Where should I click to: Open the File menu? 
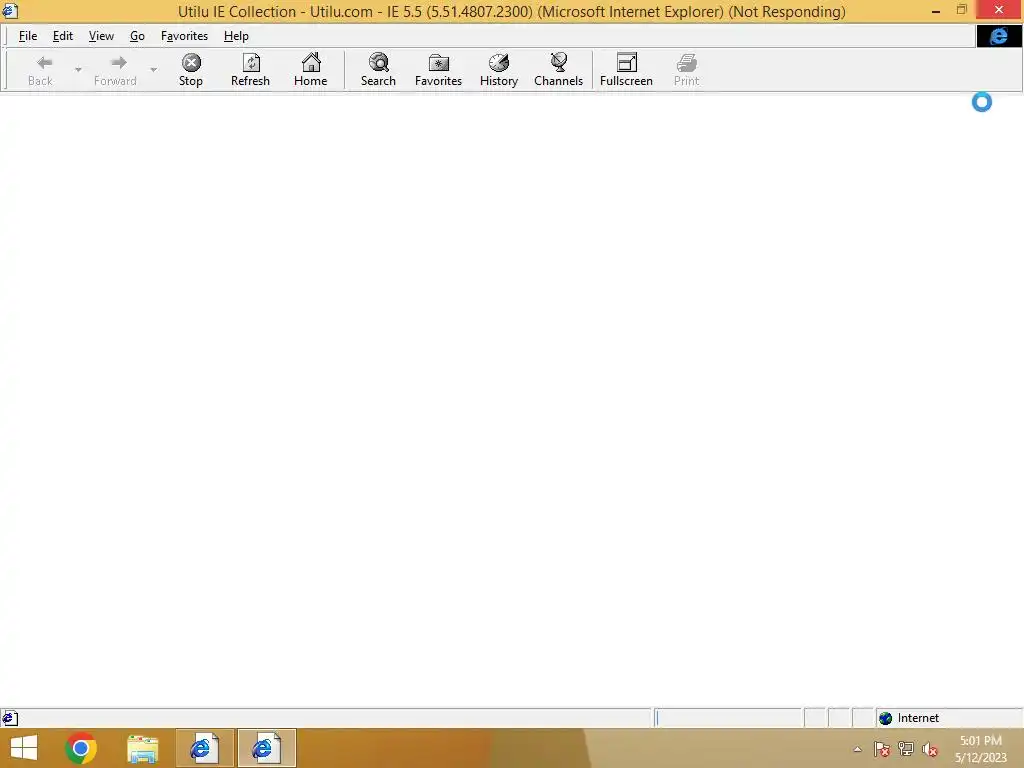(27, 36)
